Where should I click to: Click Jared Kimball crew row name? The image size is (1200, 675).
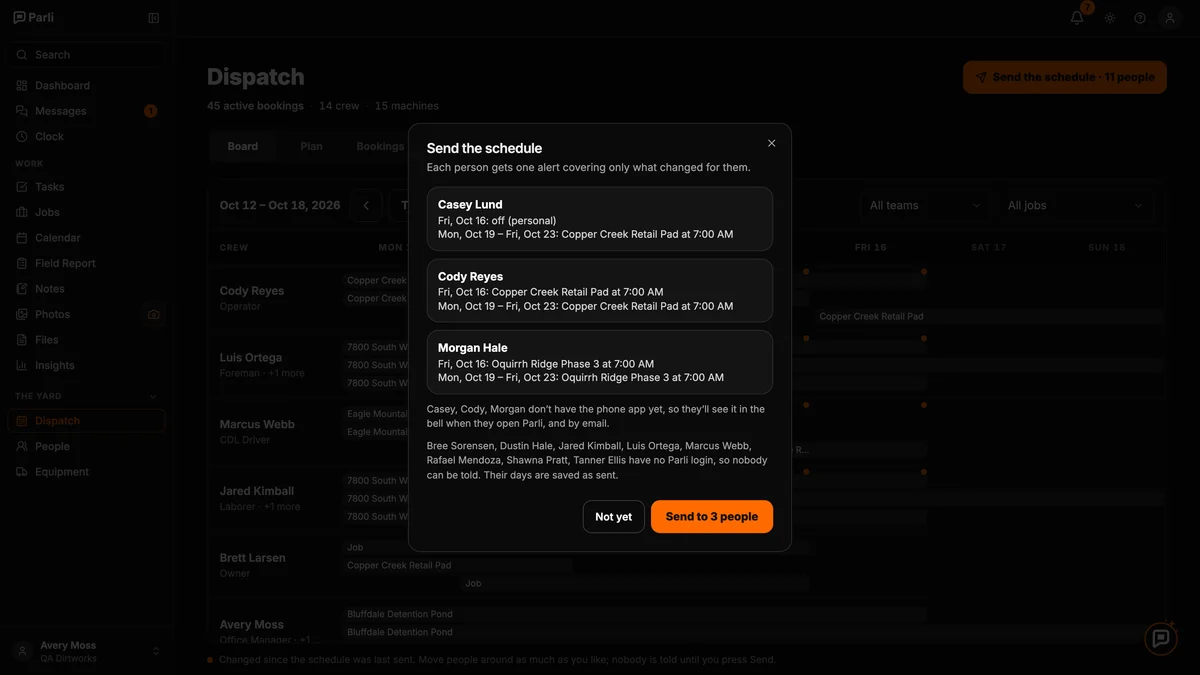point(257,491)
